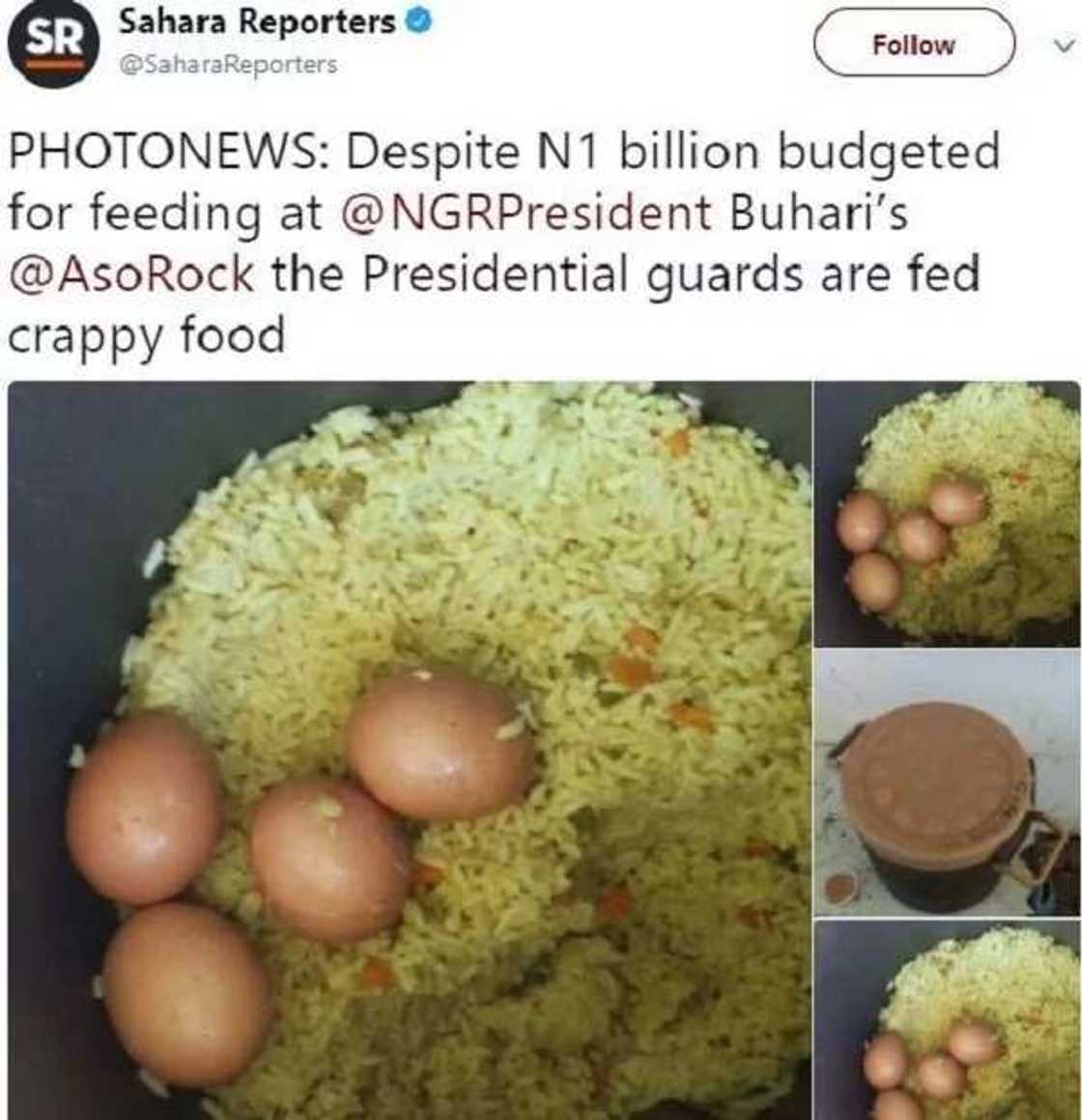Open the bottom-right rice and eggs thumbnail

pyautogui.click(x=948, y=1020)
